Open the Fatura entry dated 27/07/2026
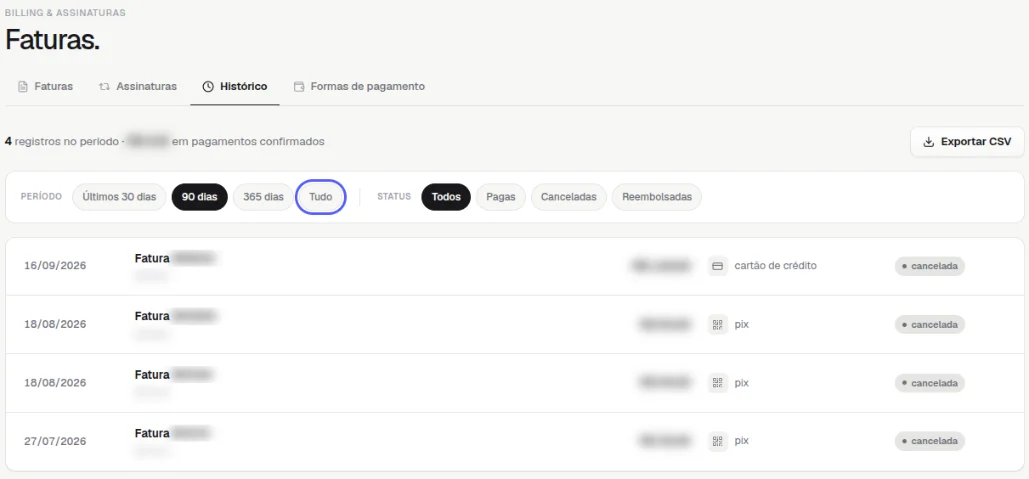 click(x=514, y=442)
